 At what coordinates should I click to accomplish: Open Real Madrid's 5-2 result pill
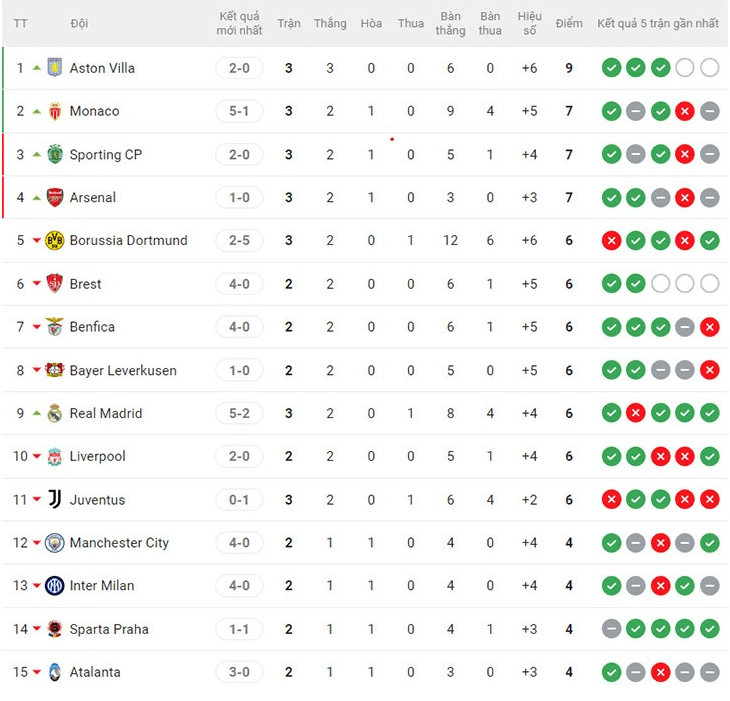point(239,413)
